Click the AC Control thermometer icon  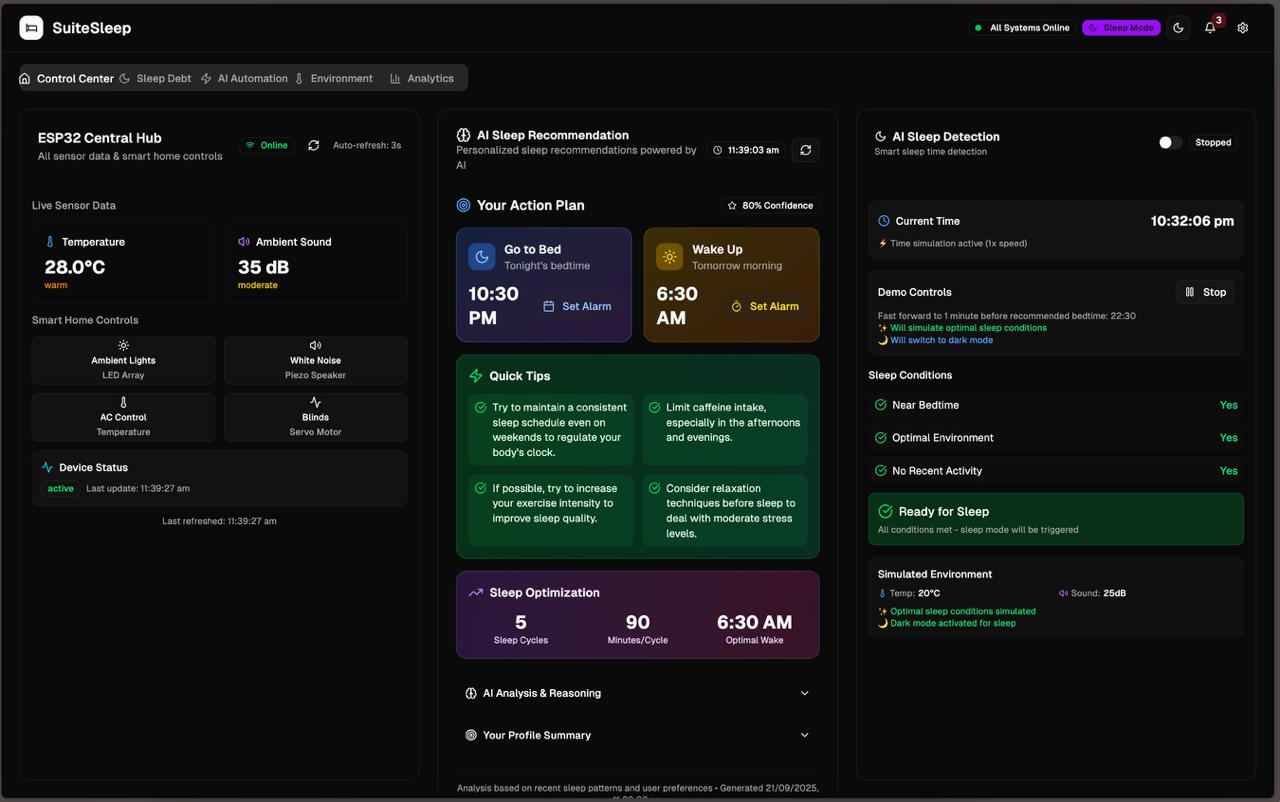[x=123, y=402]
